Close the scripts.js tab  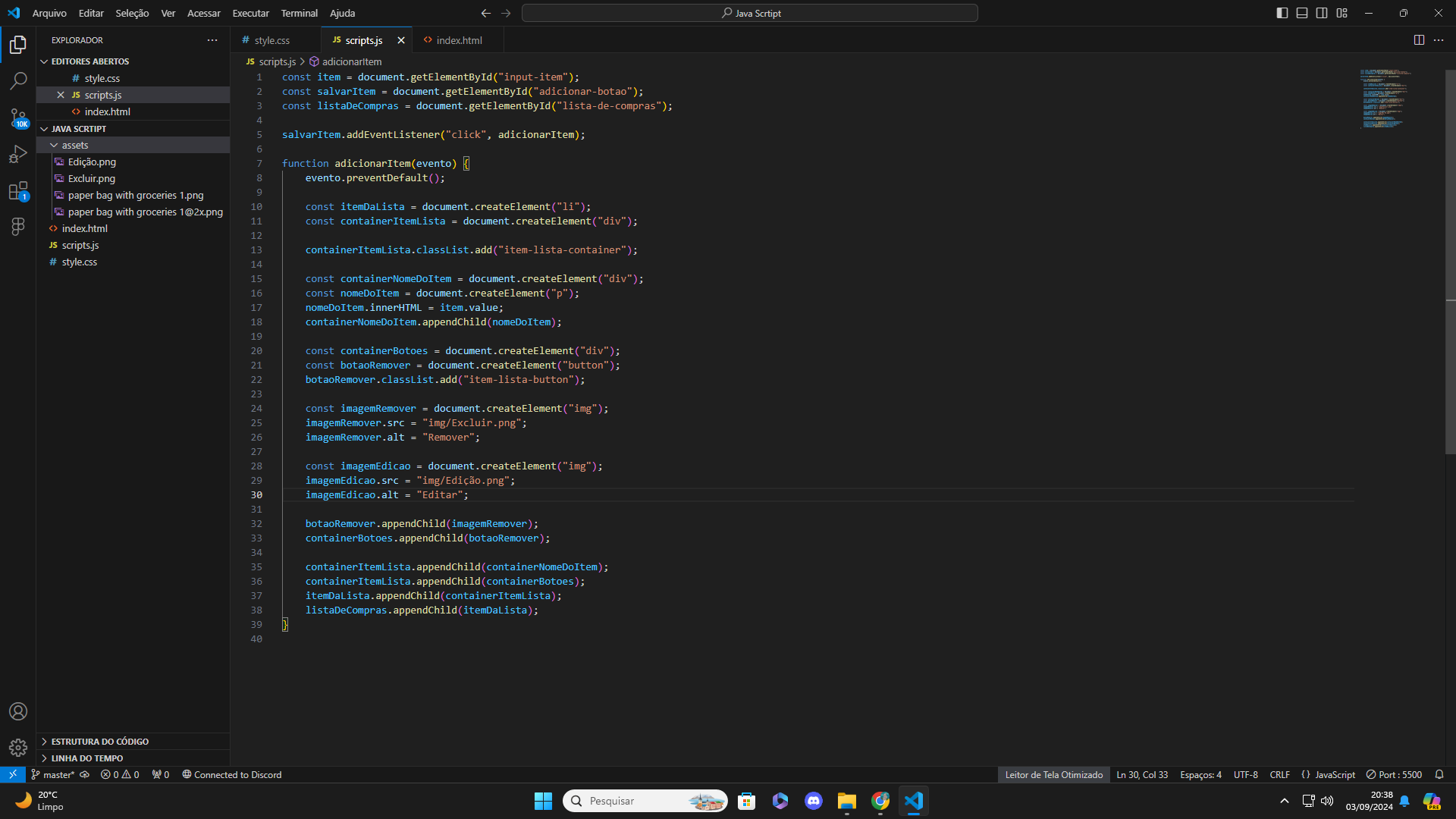pyautogui.click(x=401, y=40)
